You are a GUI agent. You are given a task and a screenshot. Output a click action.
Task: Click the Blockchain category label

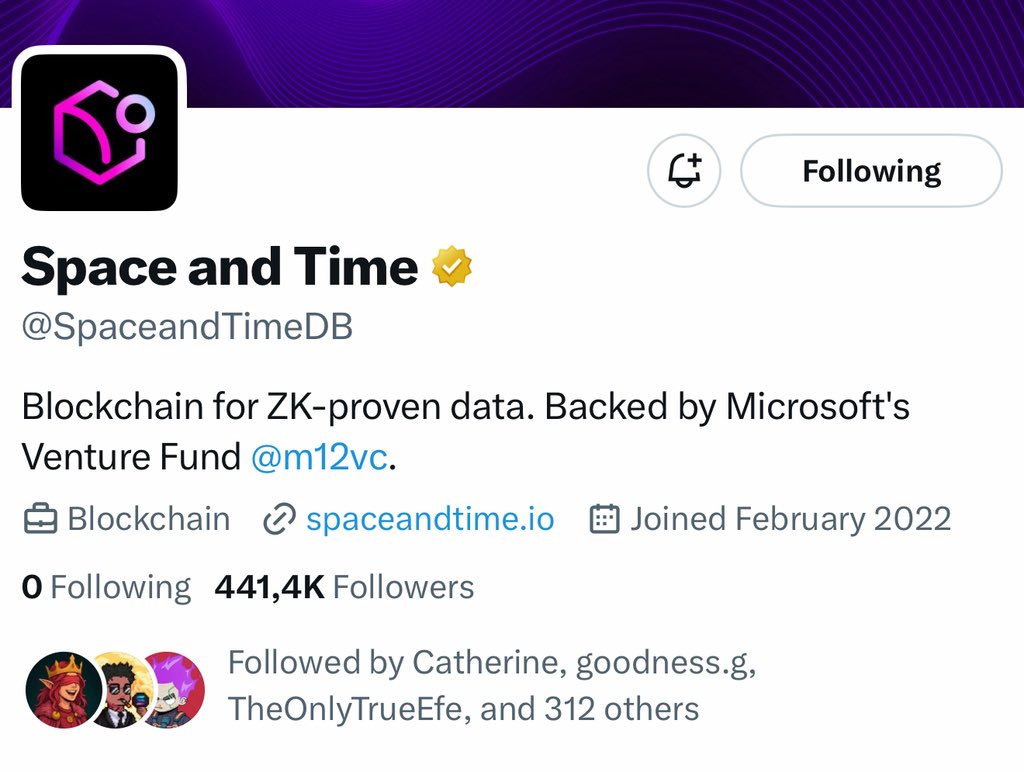(149, 519)
